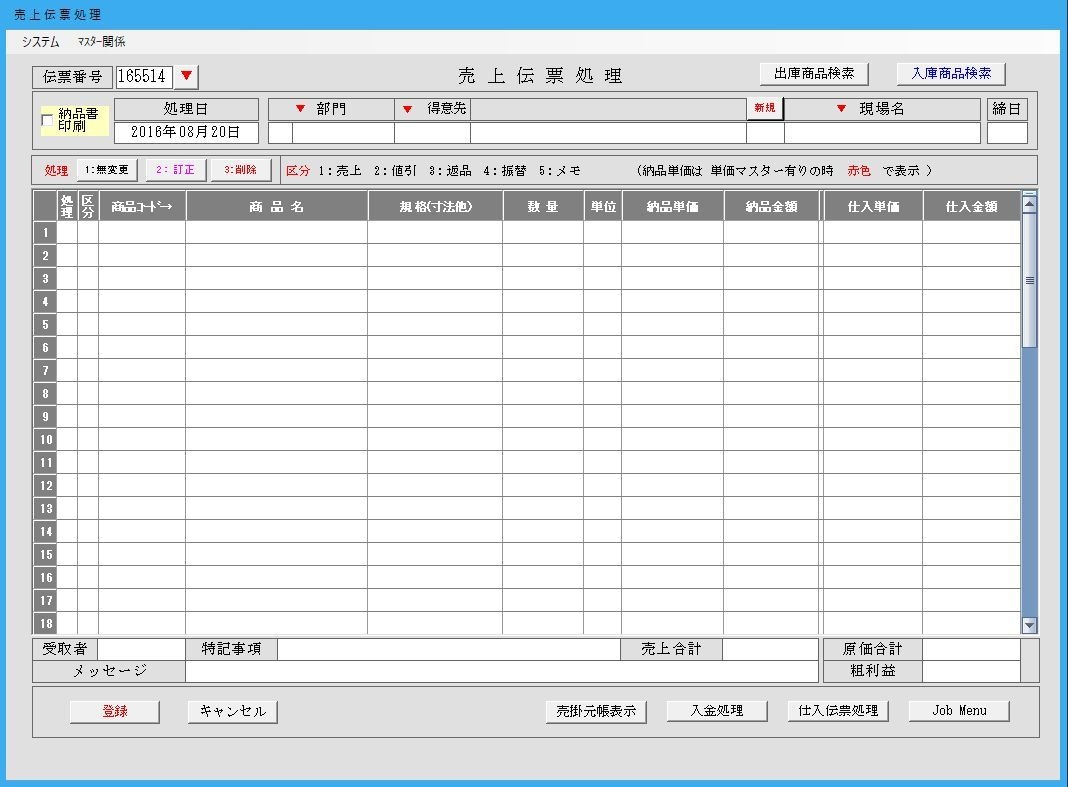Viewport: 1068px width, 787px height.
Task: Click the 登録 button
Action: tap(114, 711)
